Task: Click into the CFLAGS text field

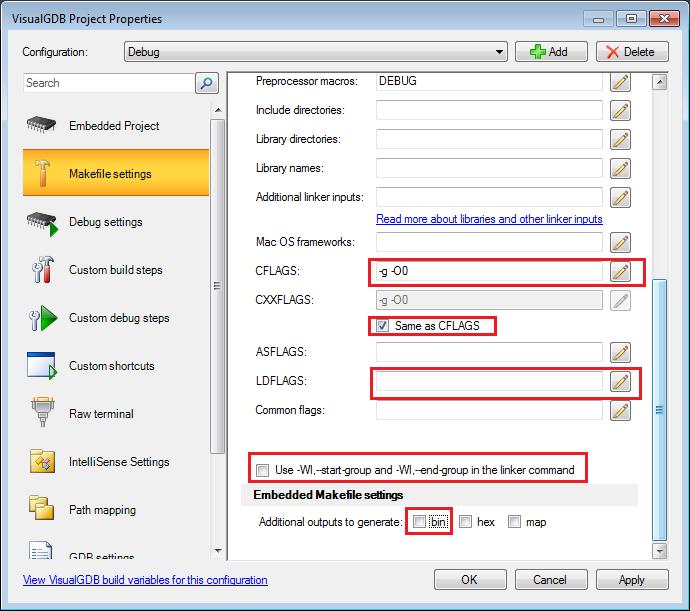Action: coord(489,271)
